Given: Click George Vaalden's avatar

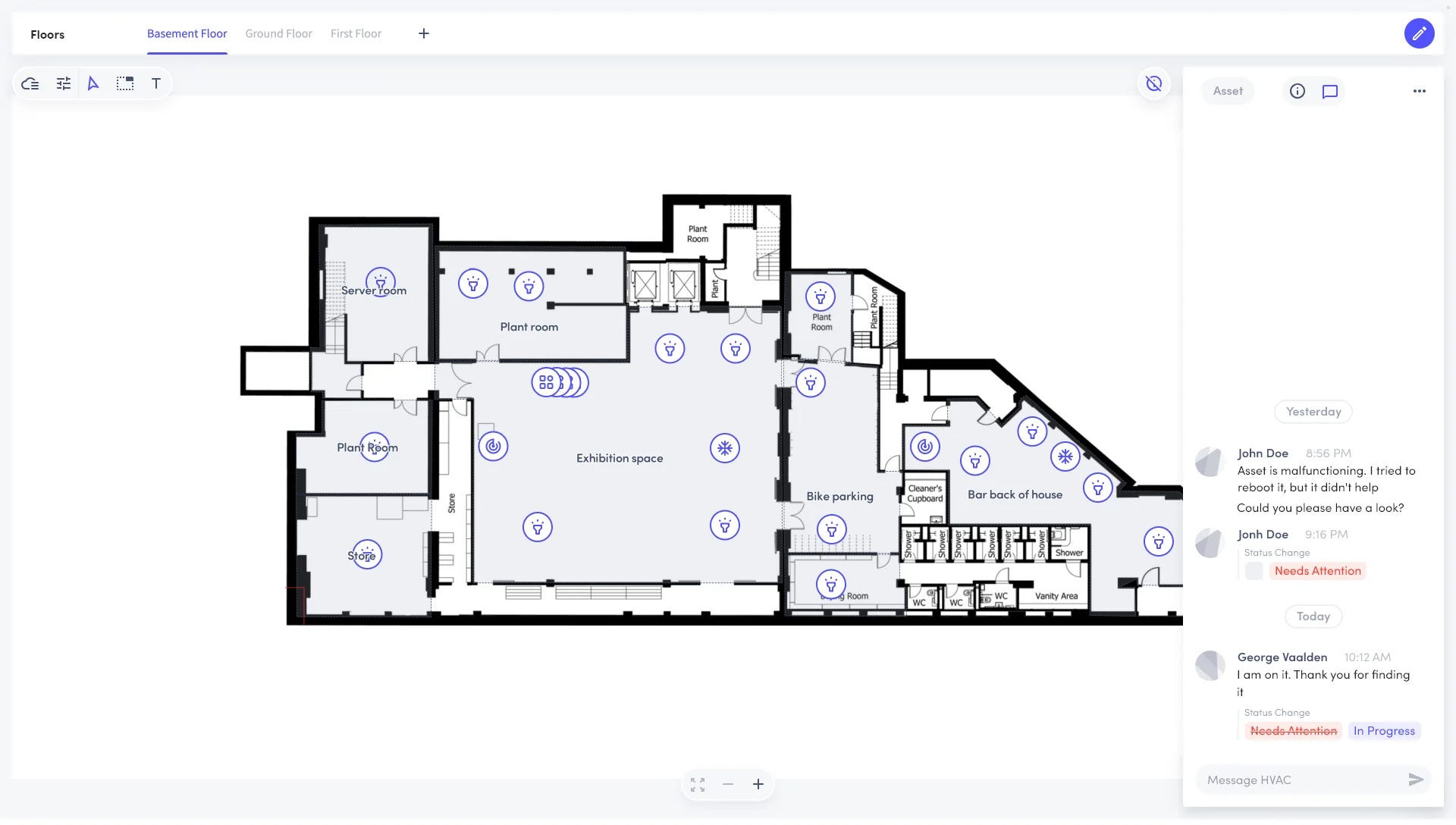Looking at the screenshot, I should point(1210,665).
